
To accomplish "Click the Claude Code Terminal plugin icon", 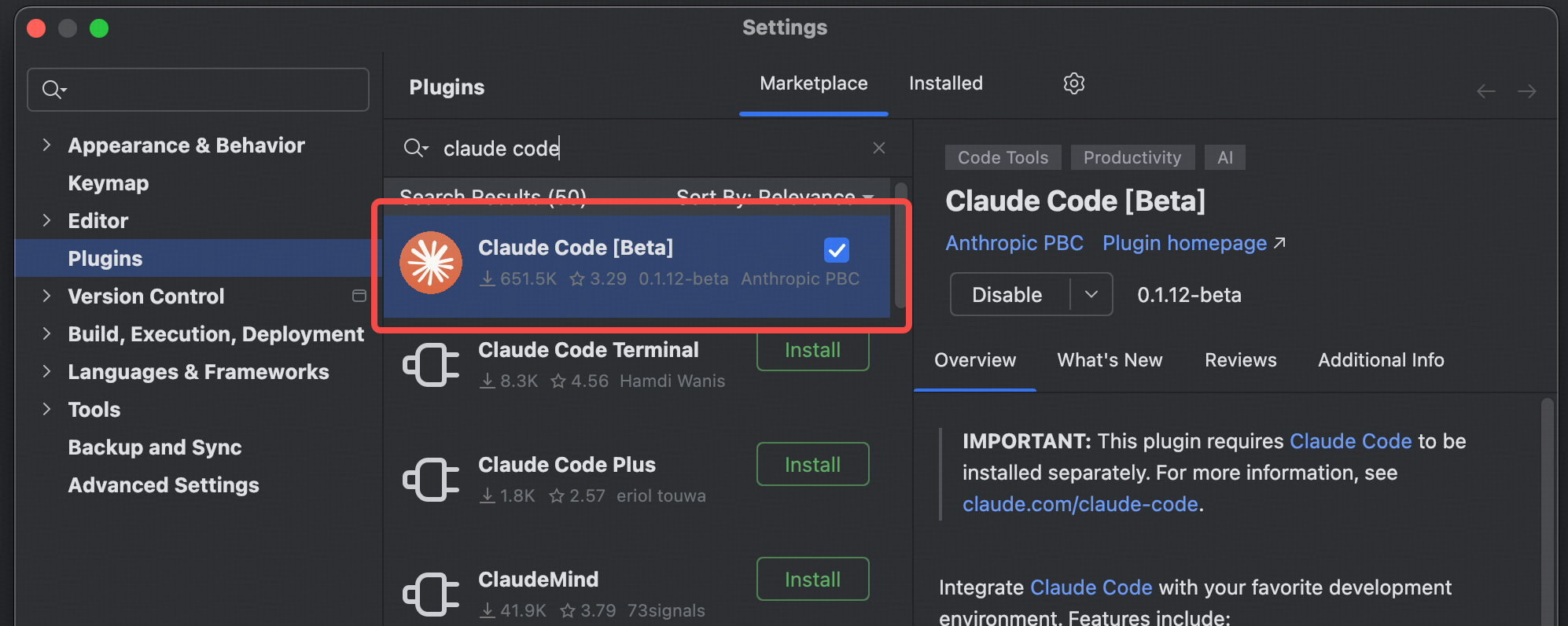I will (429, 364).
